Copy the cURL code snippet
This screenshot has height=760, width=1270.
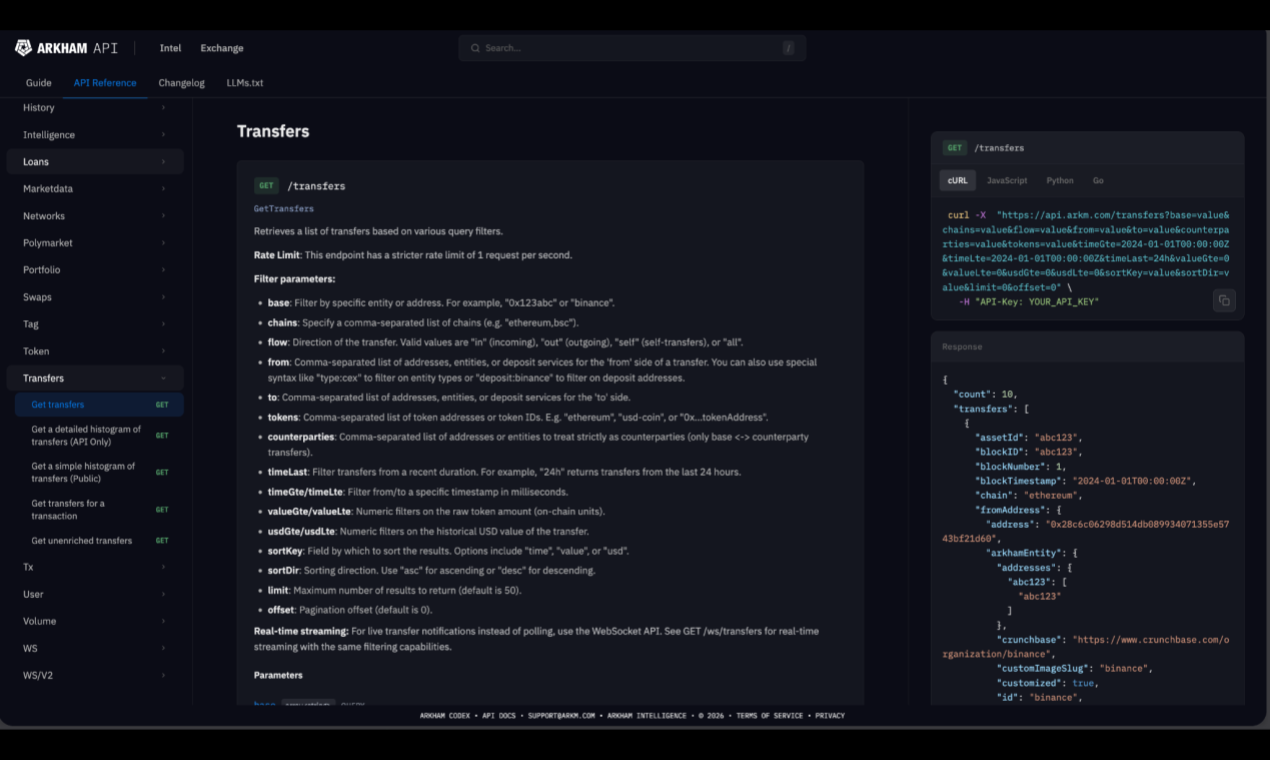coord(1224,300)
